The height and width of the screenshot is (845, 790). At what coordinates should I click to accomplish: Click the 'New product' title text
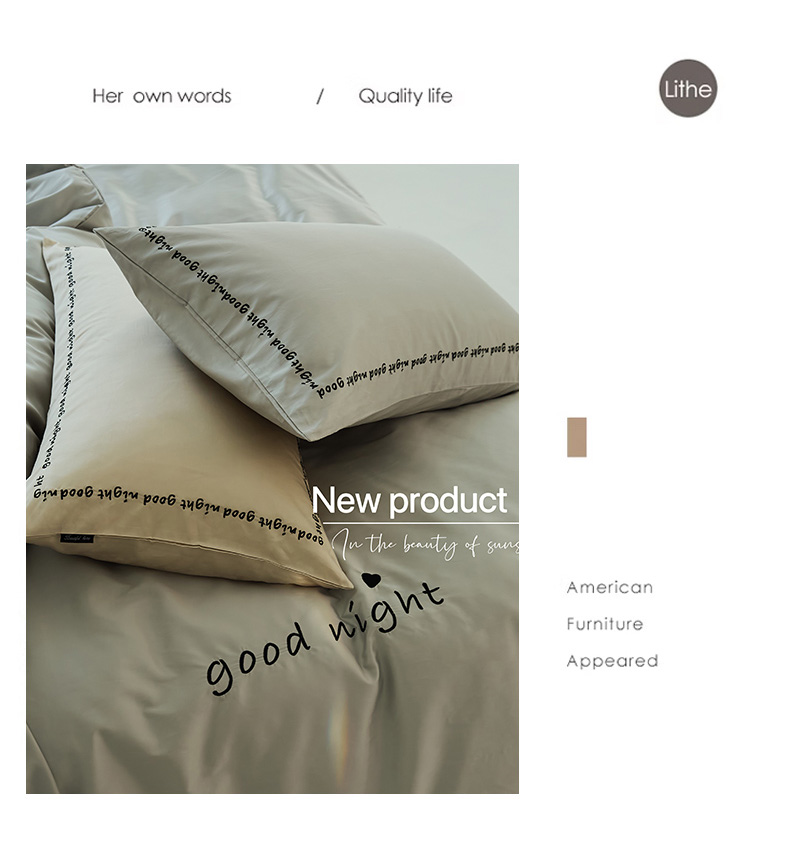click(410, 501)
